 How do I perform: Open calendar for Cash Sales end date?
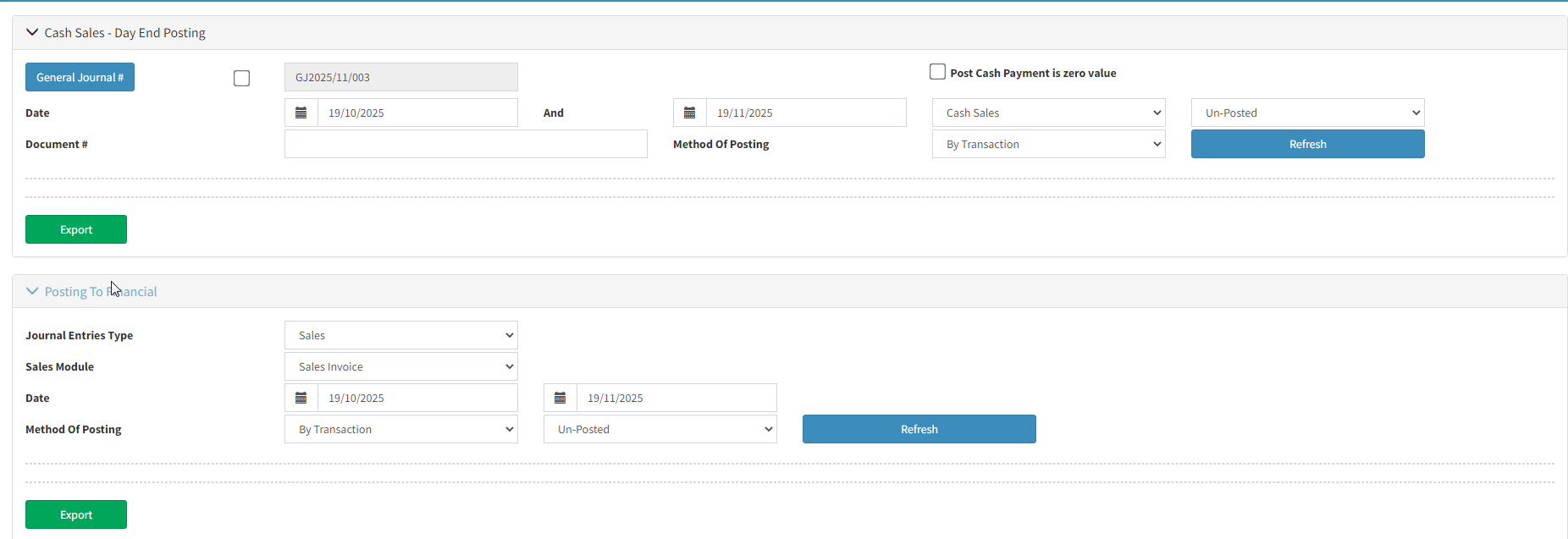(x=690, y=113)
